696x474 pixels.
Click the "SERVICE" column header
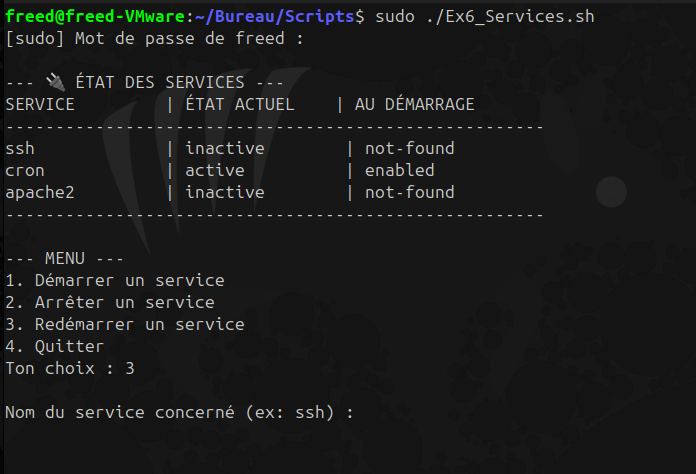coord(40,104)
